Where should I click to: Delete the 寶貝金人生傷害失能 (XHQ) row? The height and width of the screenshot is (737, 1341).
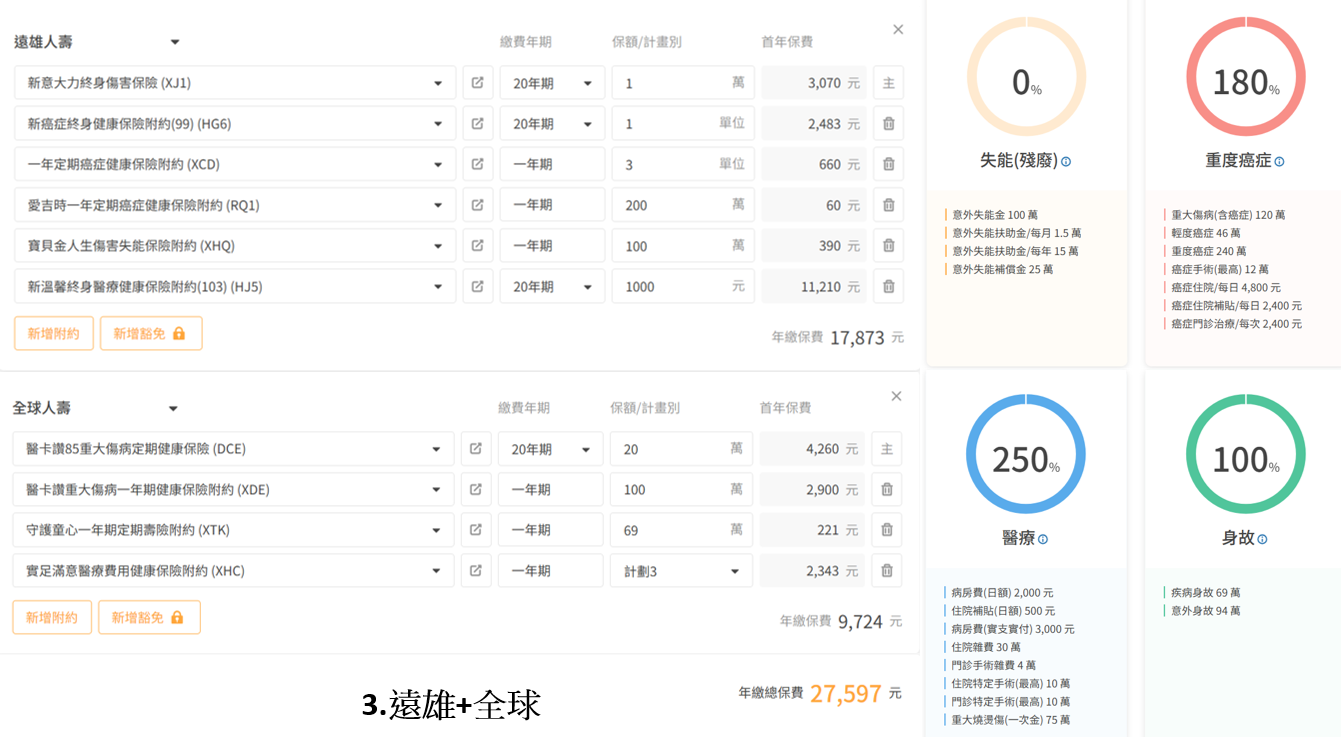pyautogui.click(x=888, y=245)
